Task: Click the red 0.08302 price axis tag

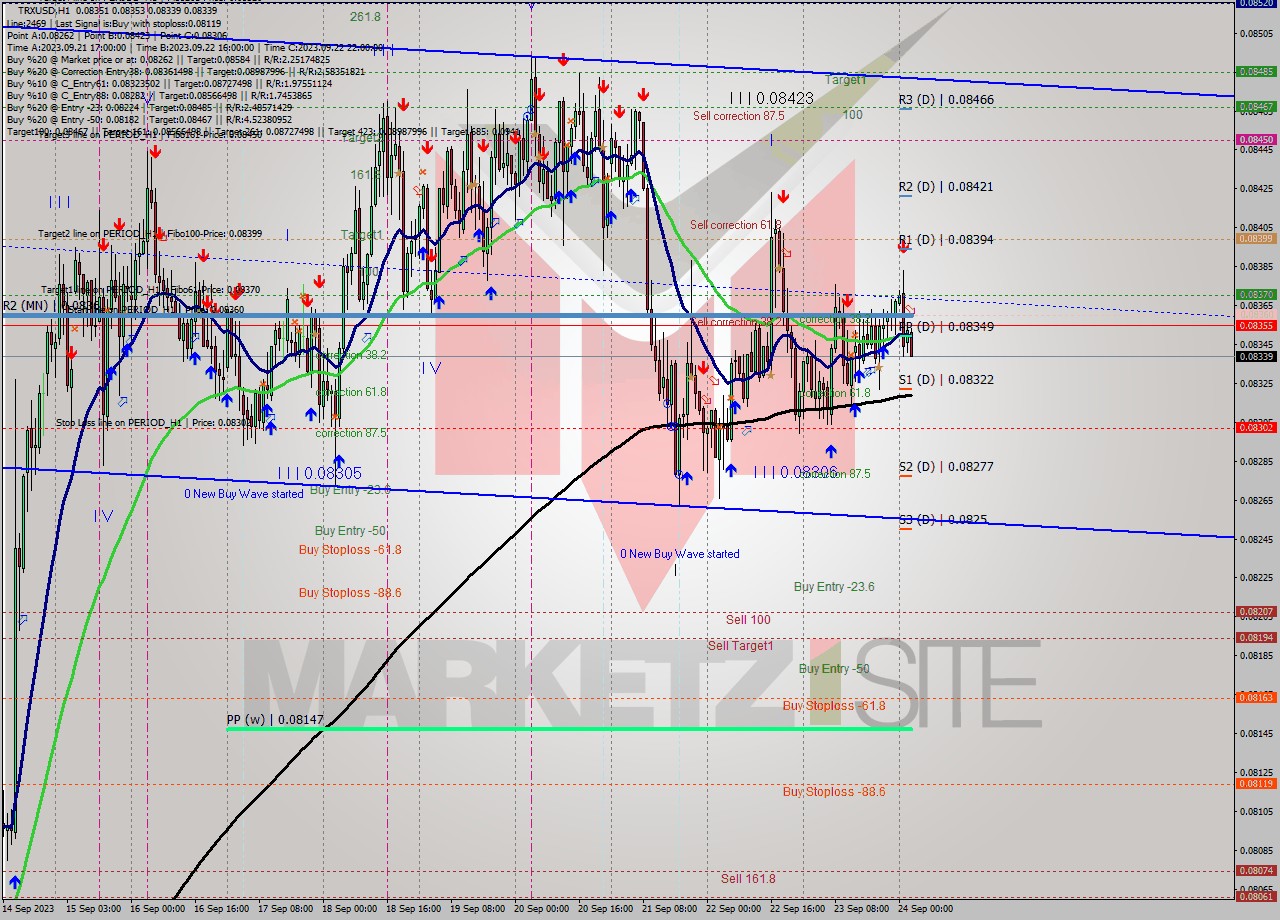Action: [x=1255, y=427]
